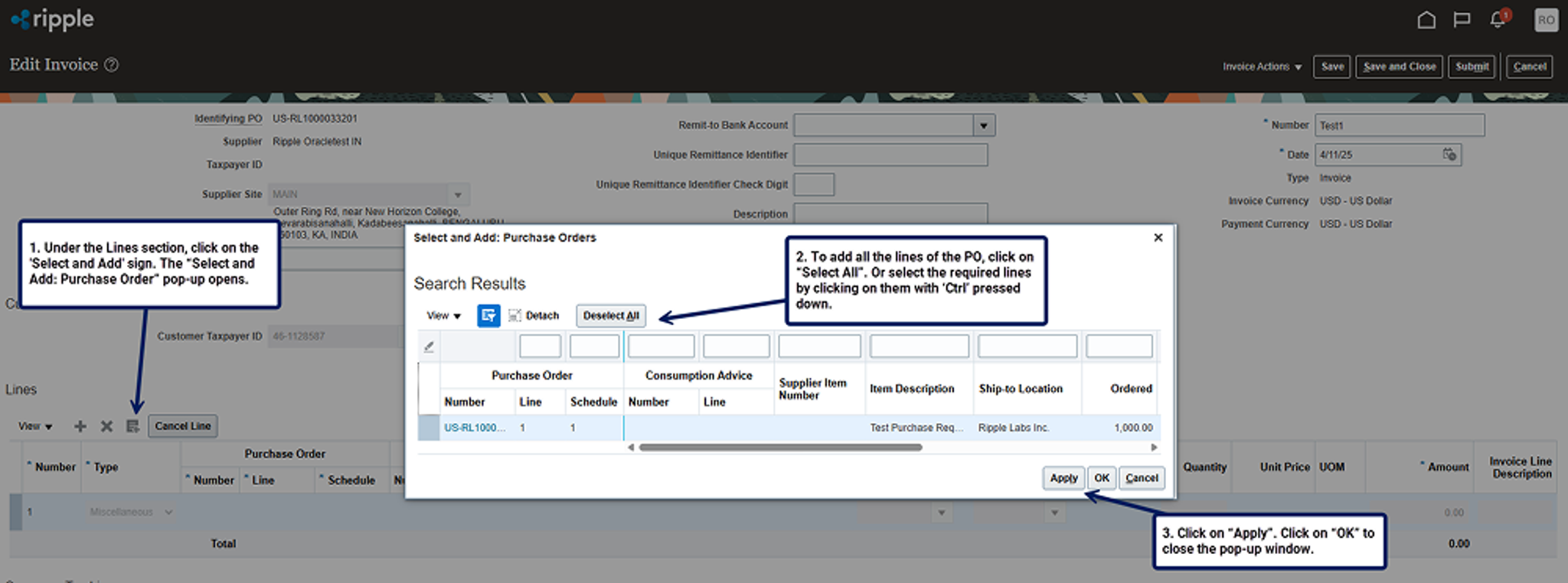Click the ordered value 1,000.00
Viewport: 1568px width, 583px height.
(1133, 428)
